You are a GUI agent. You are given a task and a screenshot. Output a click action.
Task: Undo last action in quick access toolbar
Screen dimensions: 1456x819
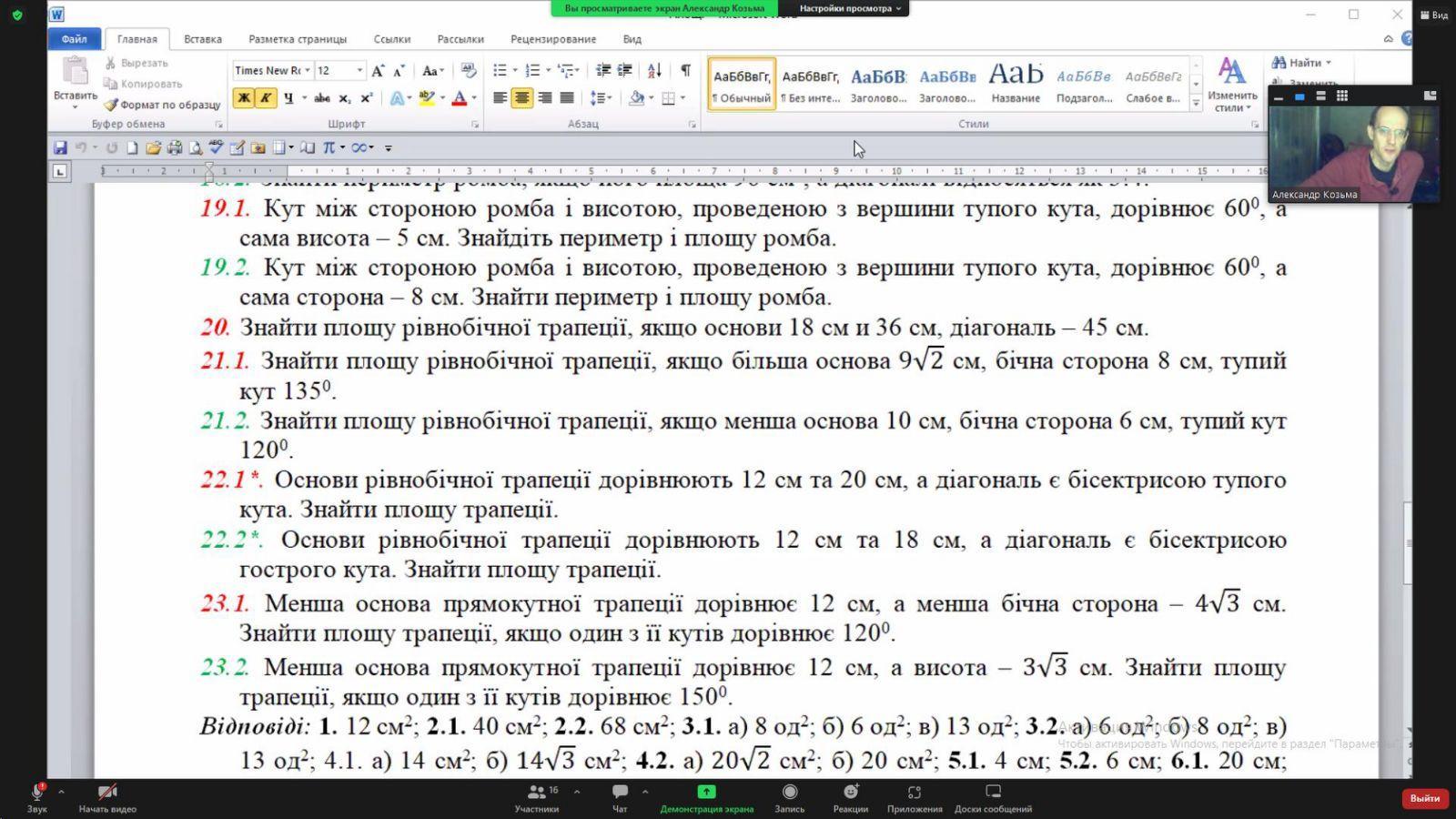point(81,147)
